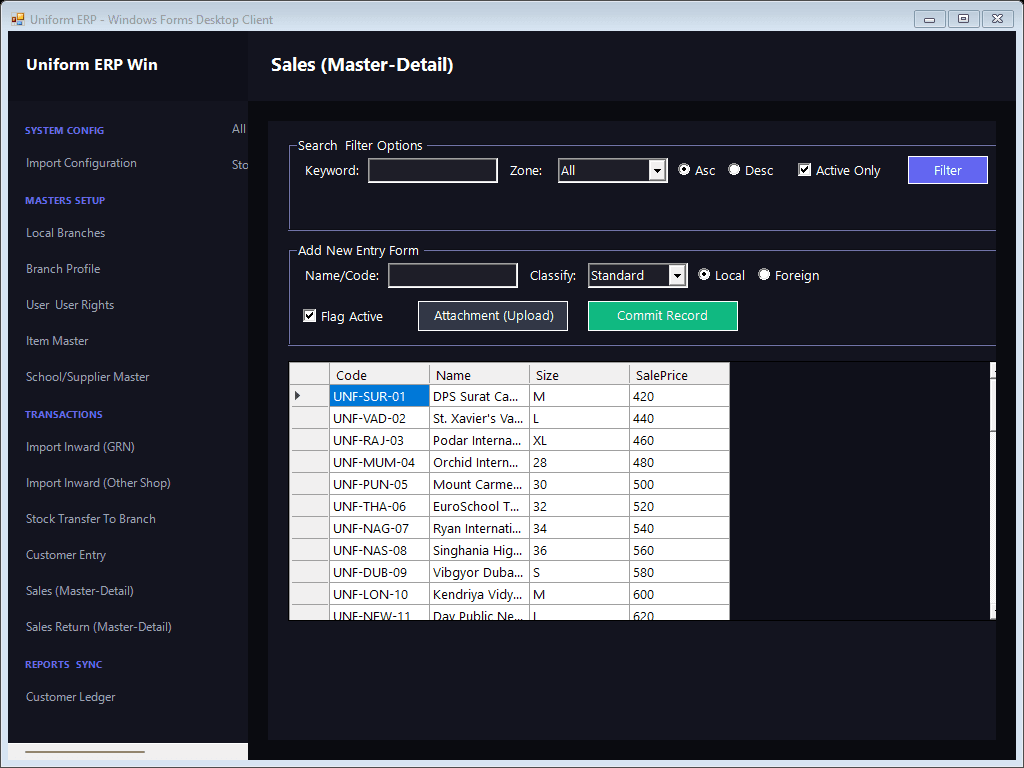Select the Kendriya Vidy... name cell
1024x768 pixels.
(479, 594)
